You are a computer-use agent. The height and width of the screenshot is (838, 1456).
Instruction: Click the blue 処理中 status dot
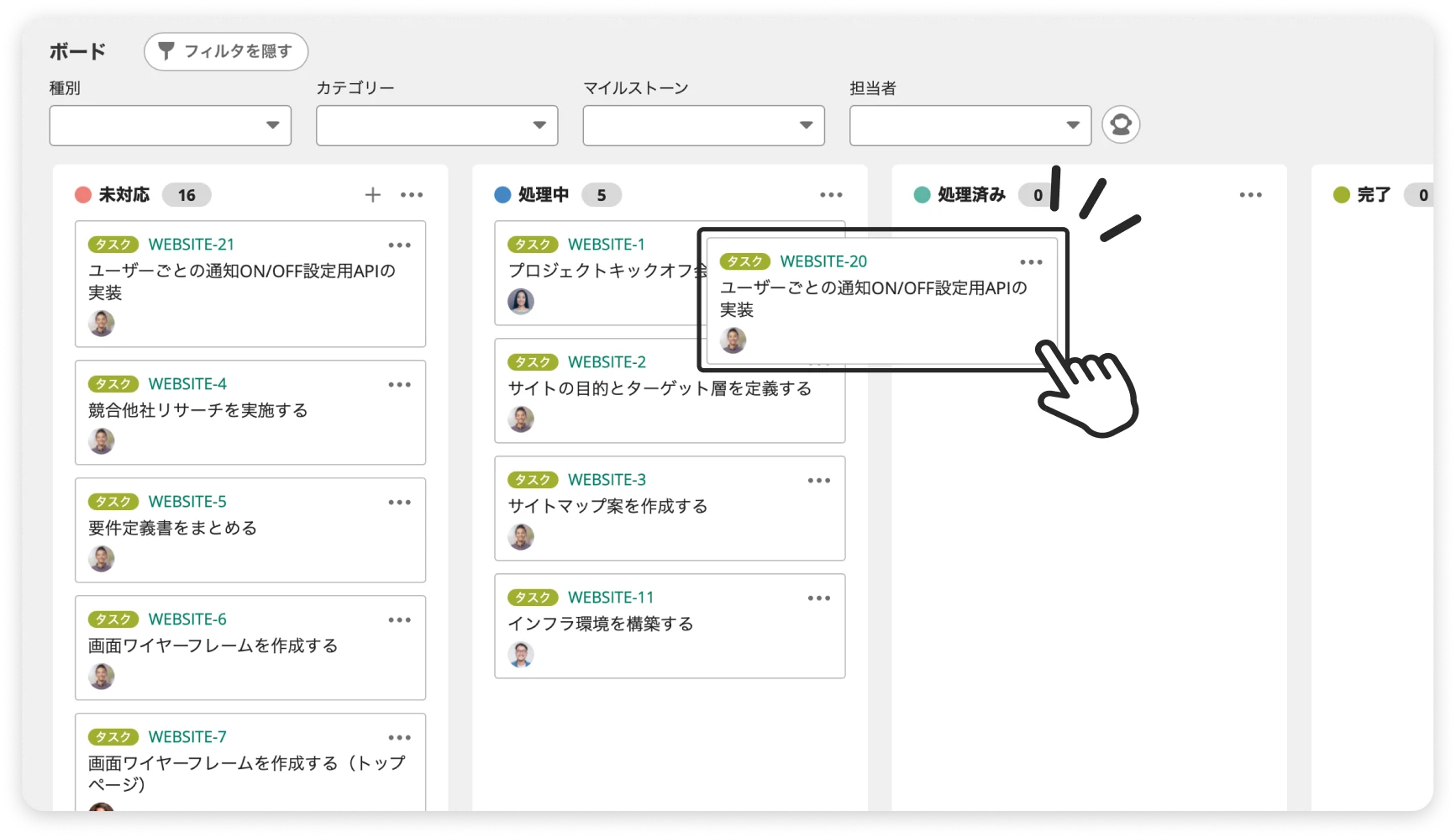502,195
